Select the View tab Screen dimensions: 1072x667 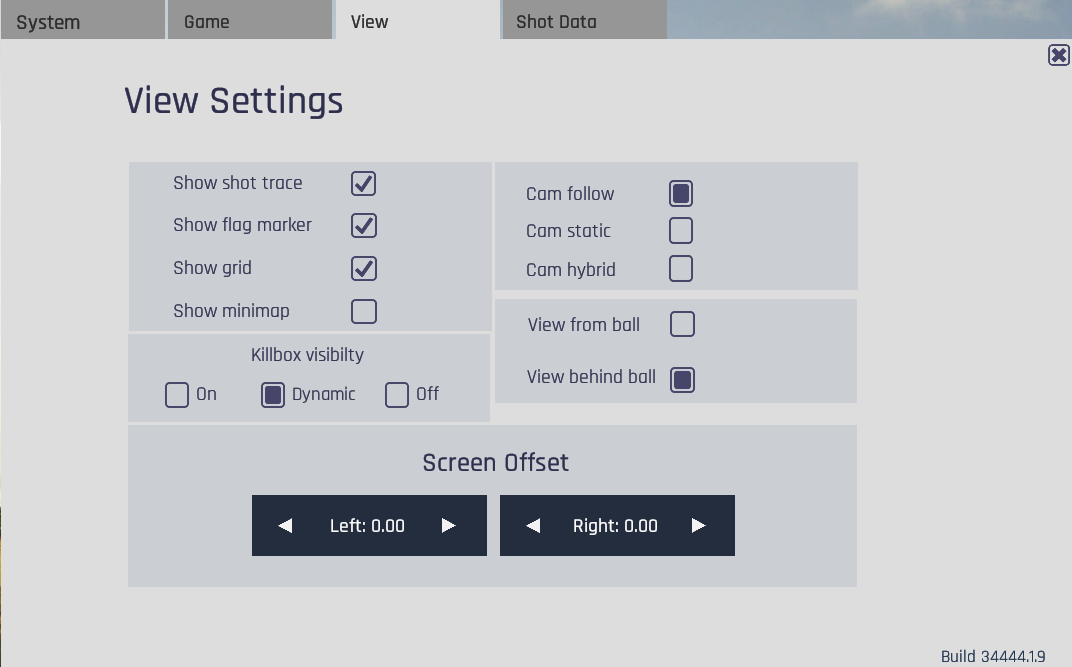click(418, 20)
